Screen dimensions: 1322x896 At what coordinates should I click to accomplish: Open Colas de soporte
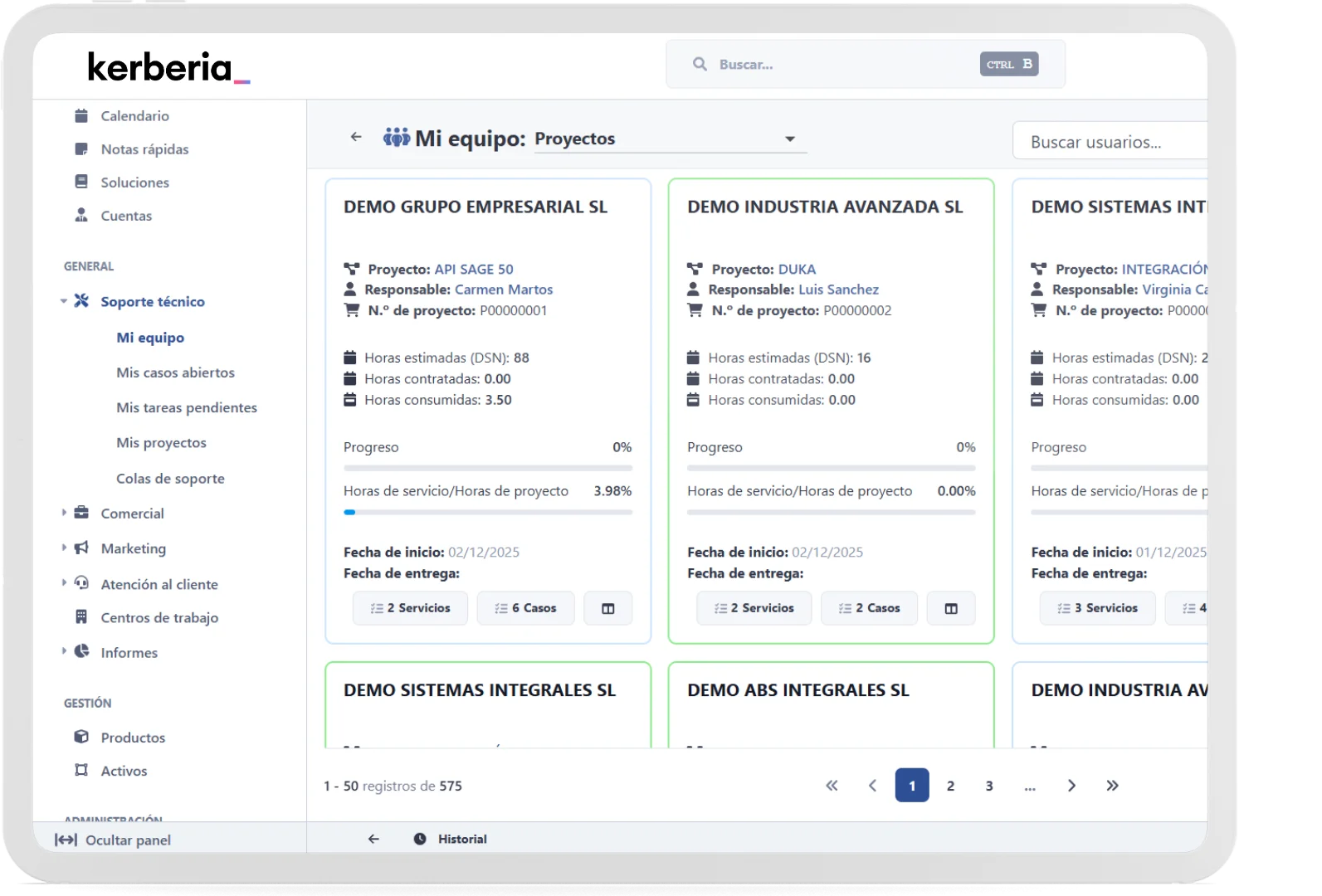170,478
